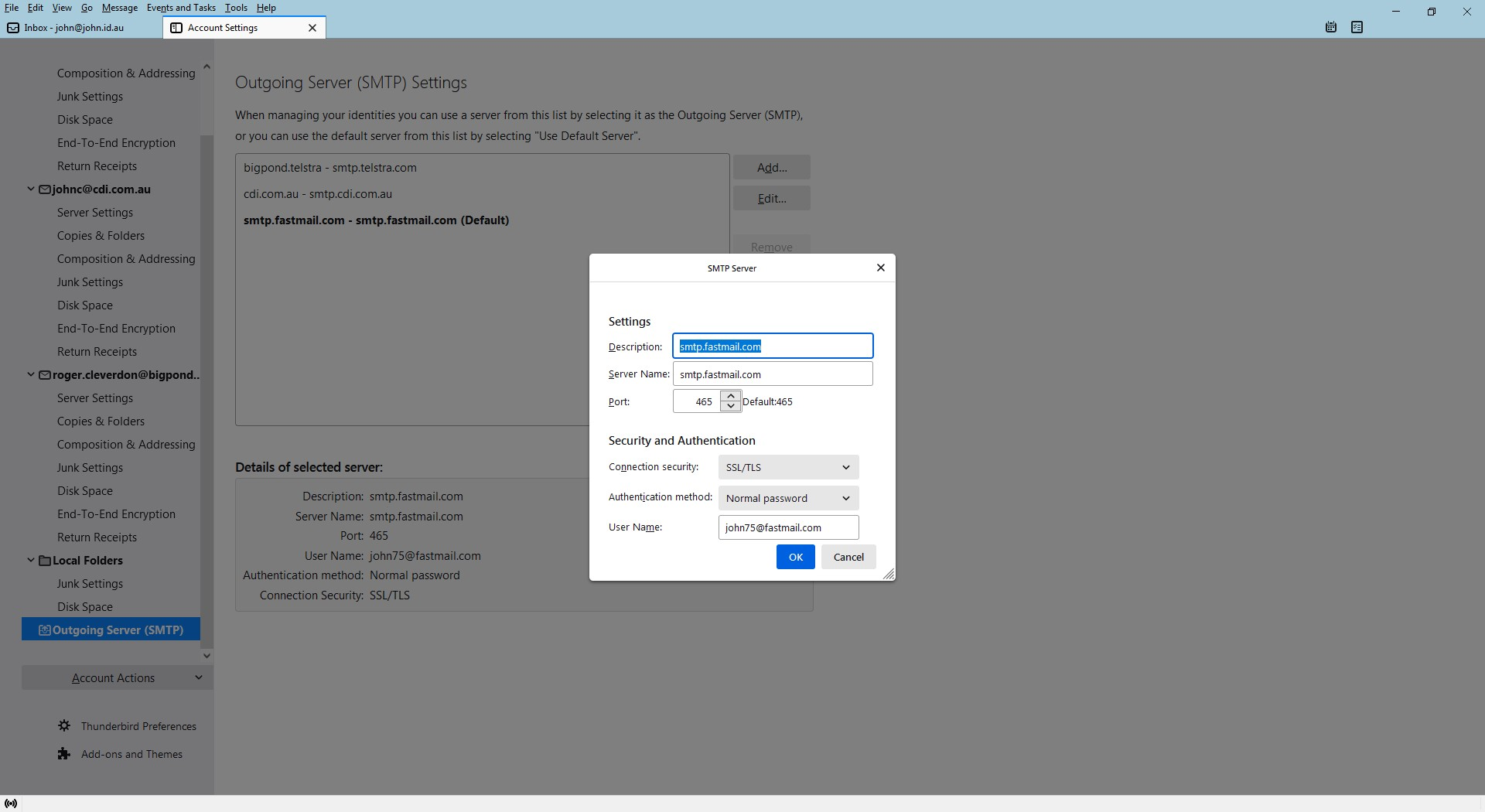Click the Remove server button
Screen dimensions: 1485x812
coord(772,247)
